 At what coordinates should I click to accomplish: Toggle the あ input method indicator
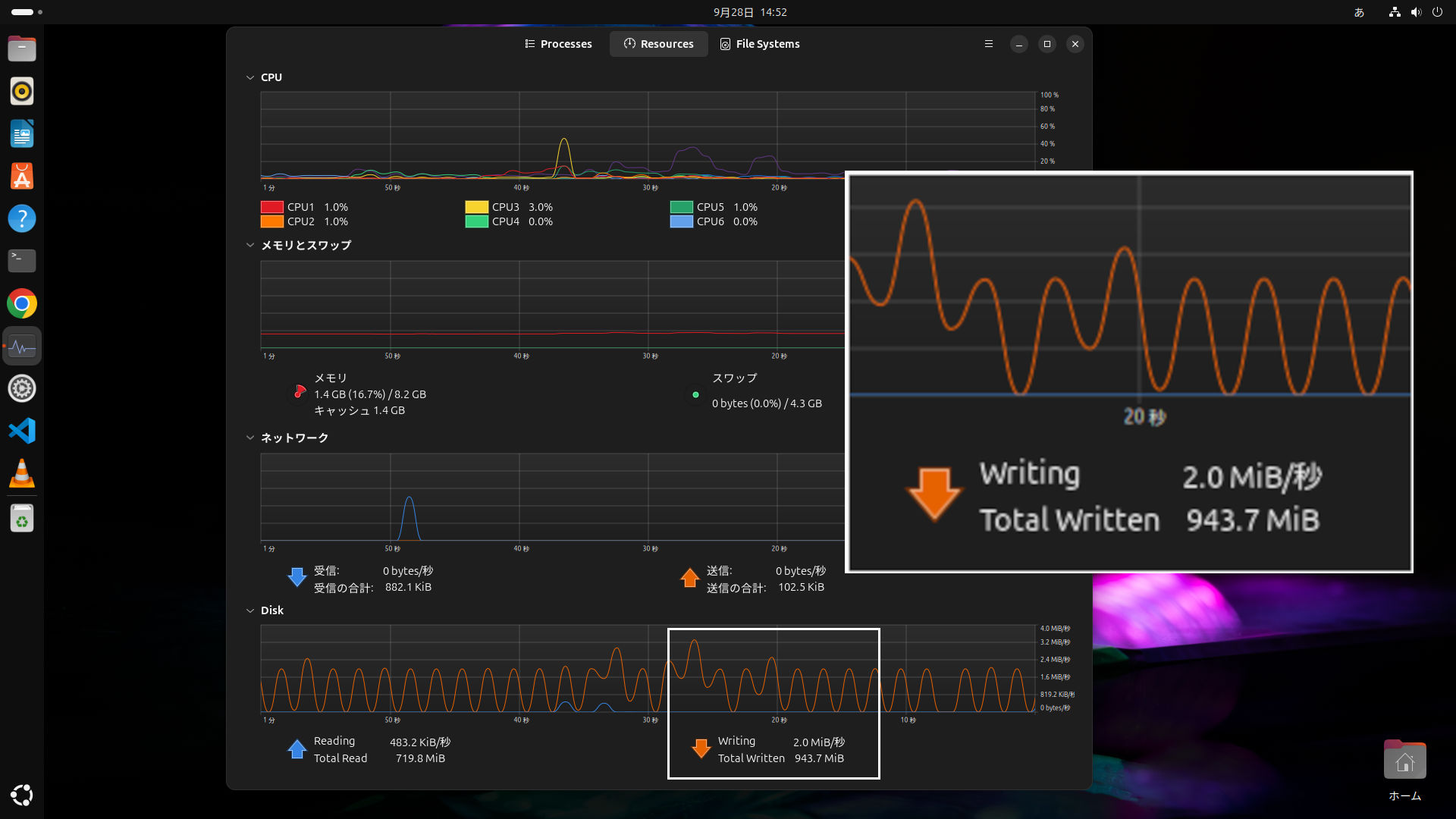click(x=1358, y=12)
